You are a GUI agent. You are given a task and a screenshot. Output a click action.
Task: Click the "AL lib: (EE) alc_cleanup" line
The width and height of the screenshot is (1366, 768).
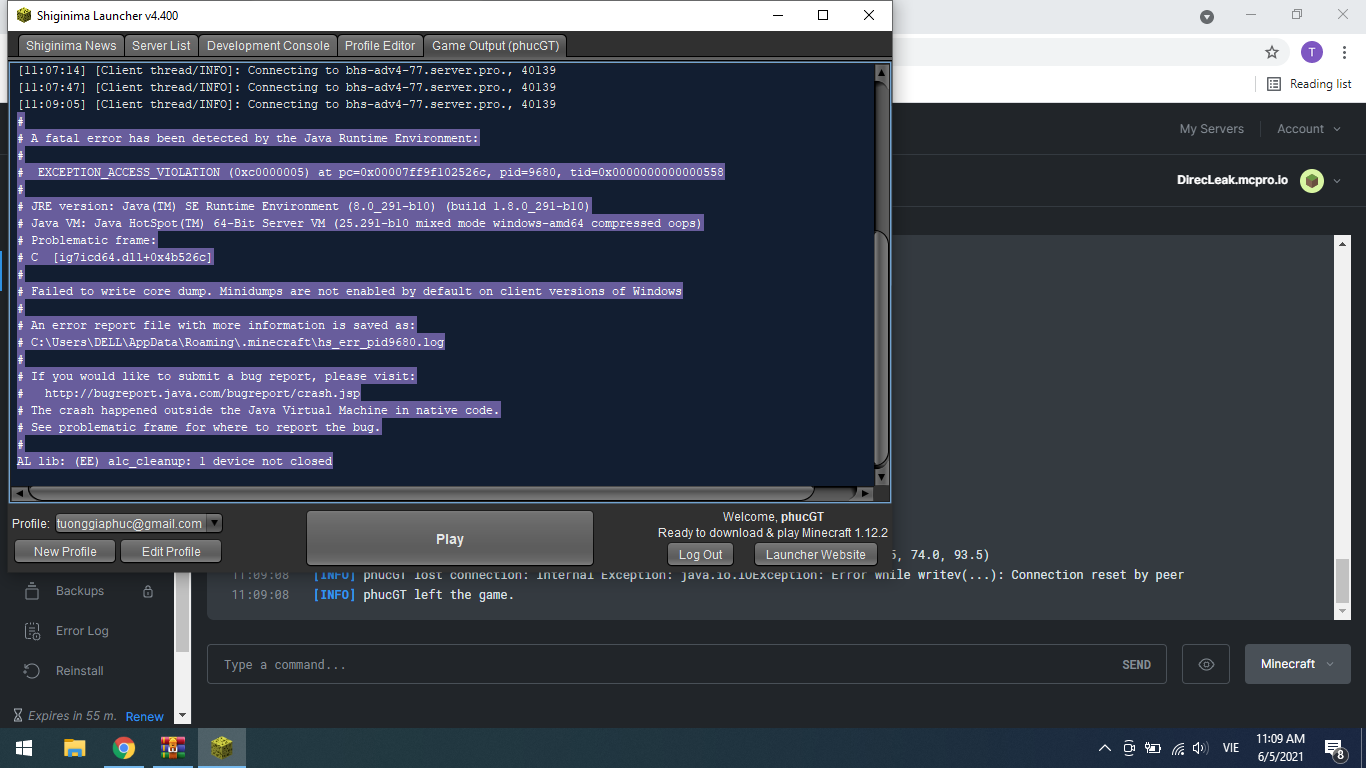(x=175, y=461)
